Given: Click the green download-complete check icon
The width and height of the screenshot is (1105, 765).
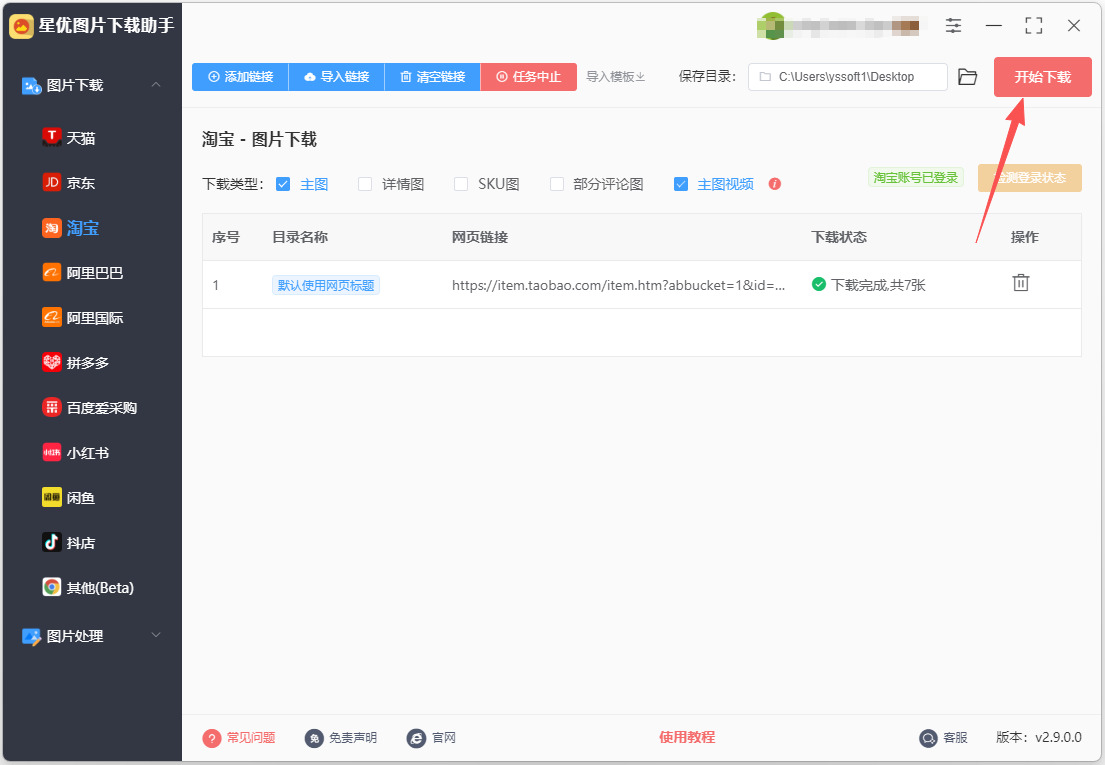Looking at the screenshot, I should point(818,285).
